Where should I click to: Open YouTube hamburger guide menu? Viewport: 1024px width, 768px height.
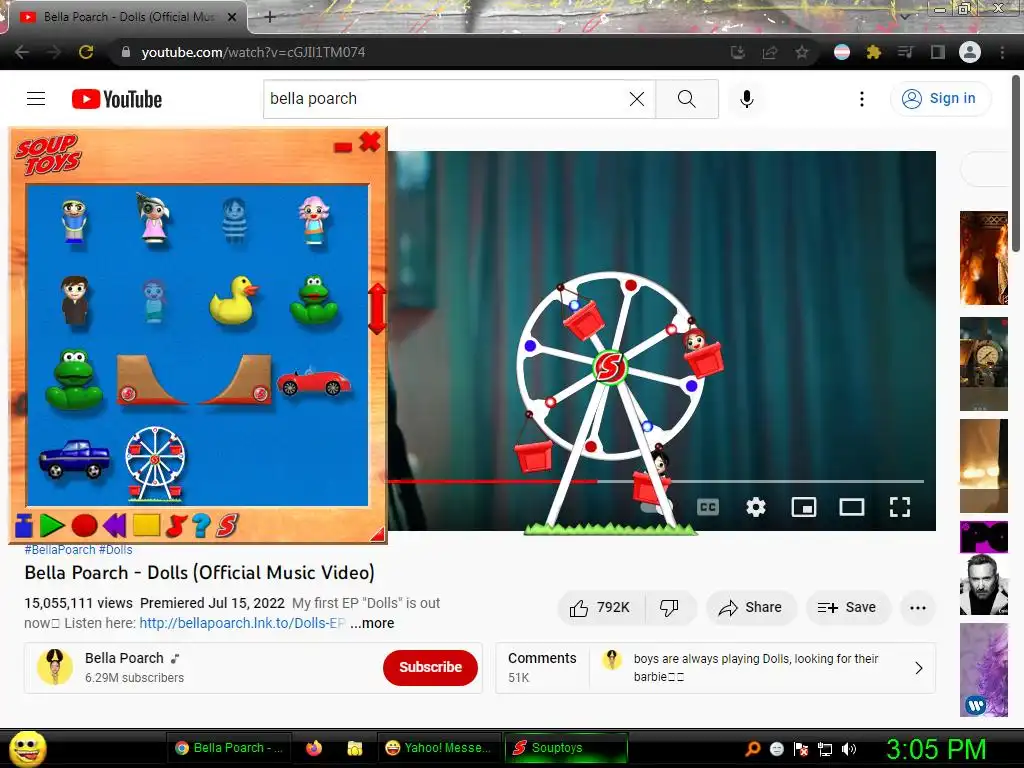click(36, 99)
